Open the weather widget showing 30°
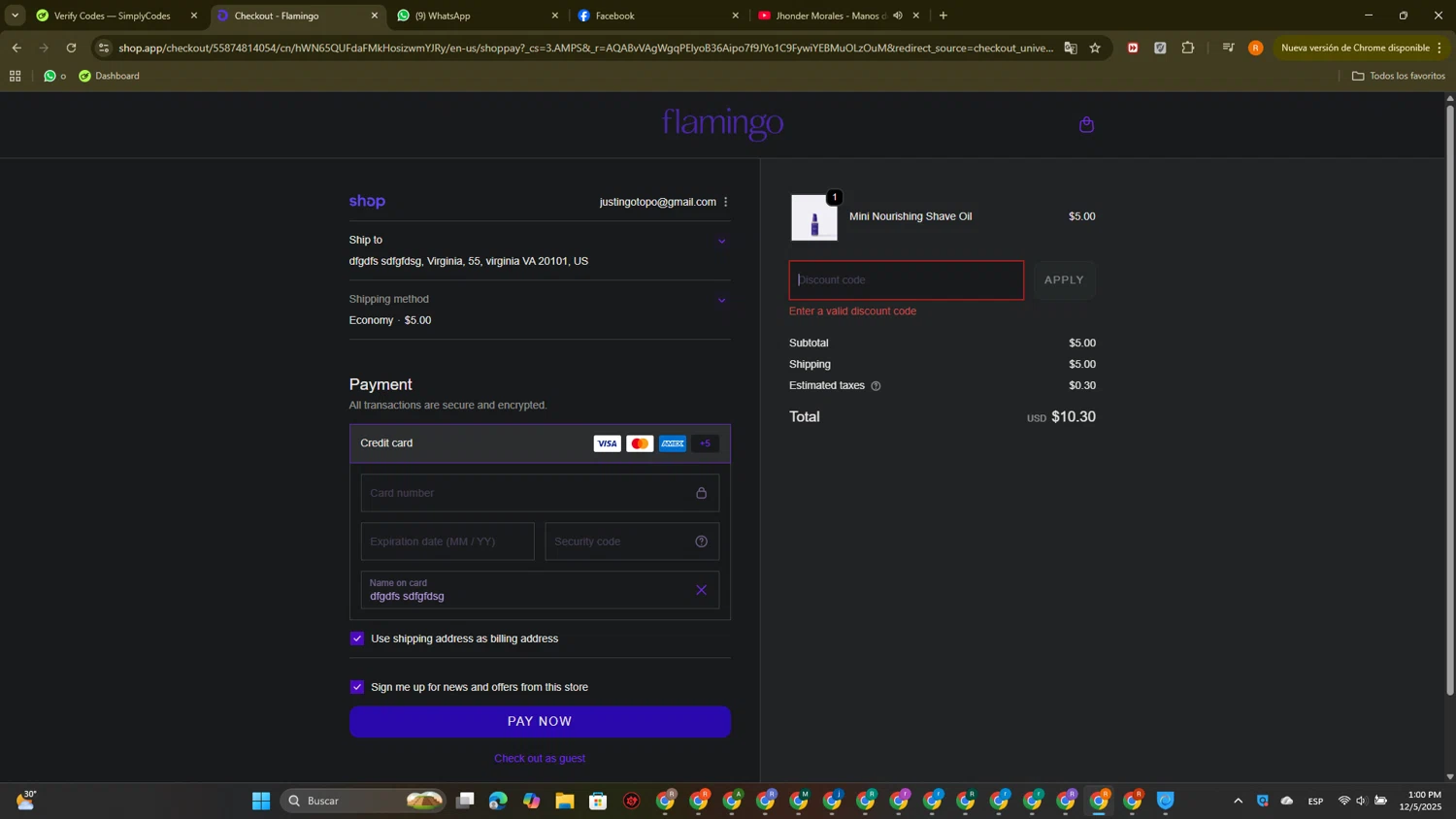 [x=26, y=801]
